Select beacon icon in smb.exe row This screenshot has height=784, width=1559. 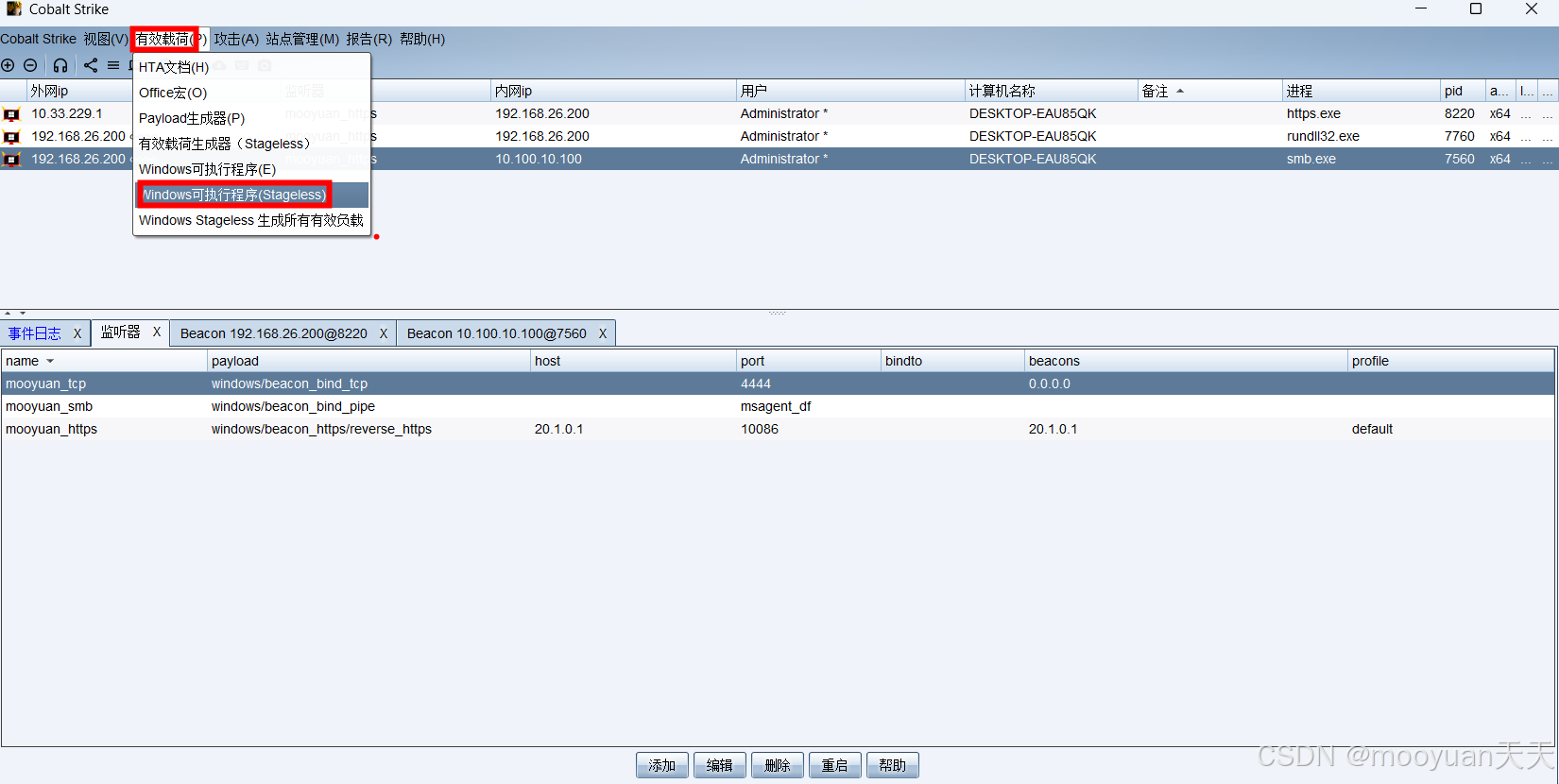[x=11, y=160]
